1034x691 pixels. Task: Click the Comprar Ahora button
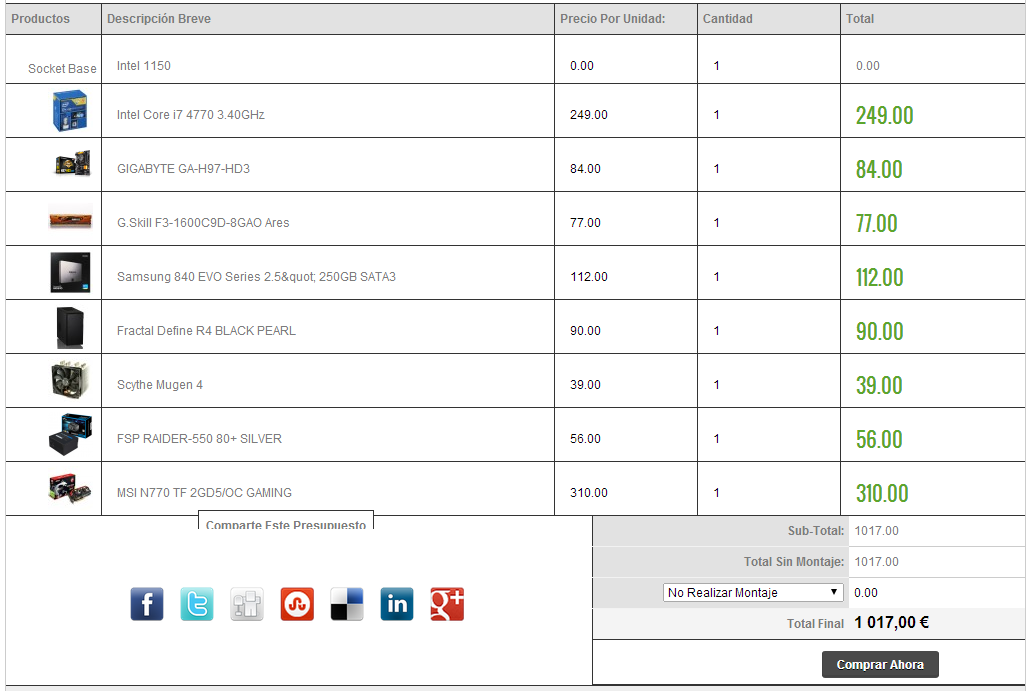pyautogui.click(x=880, y=665)
